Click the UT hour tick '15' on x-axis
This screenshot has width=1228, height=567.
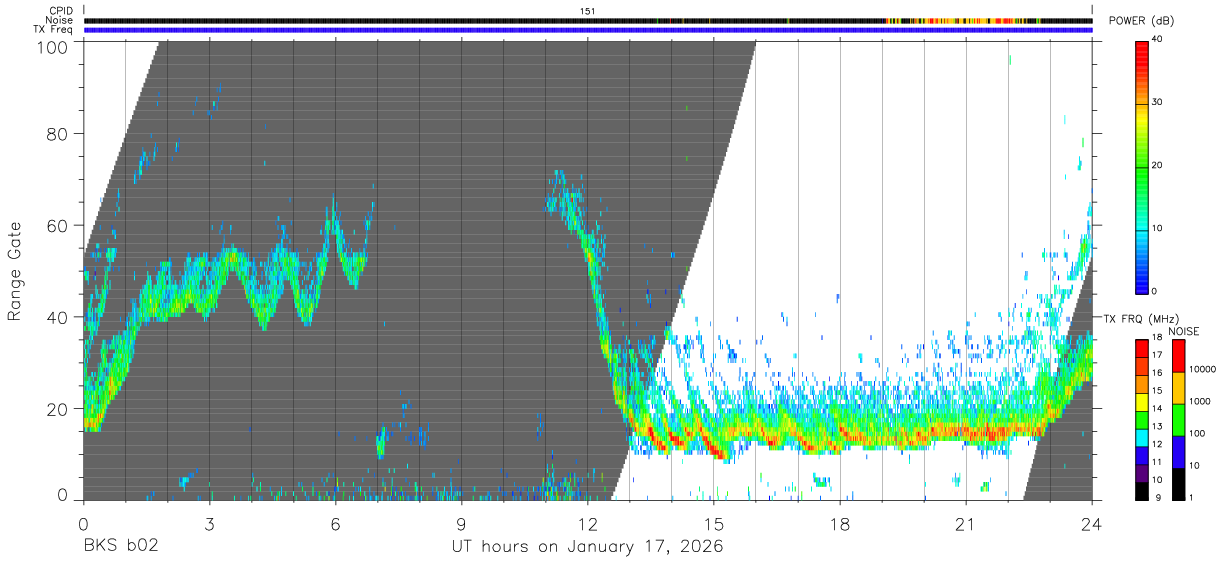[714, 523]
